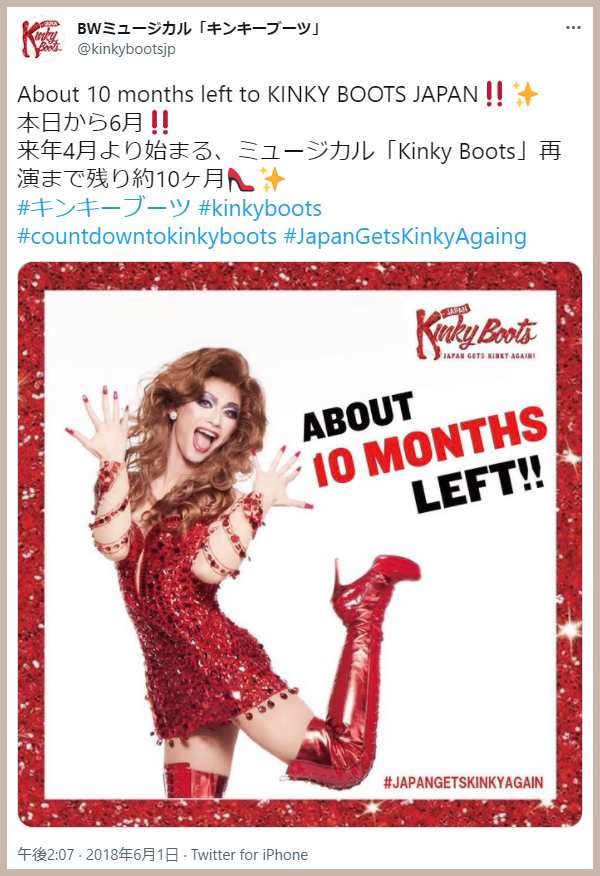Click the sparkles emoji after the heel emoji
Viewport: 600px width, 876px height.
click(272, 179)
